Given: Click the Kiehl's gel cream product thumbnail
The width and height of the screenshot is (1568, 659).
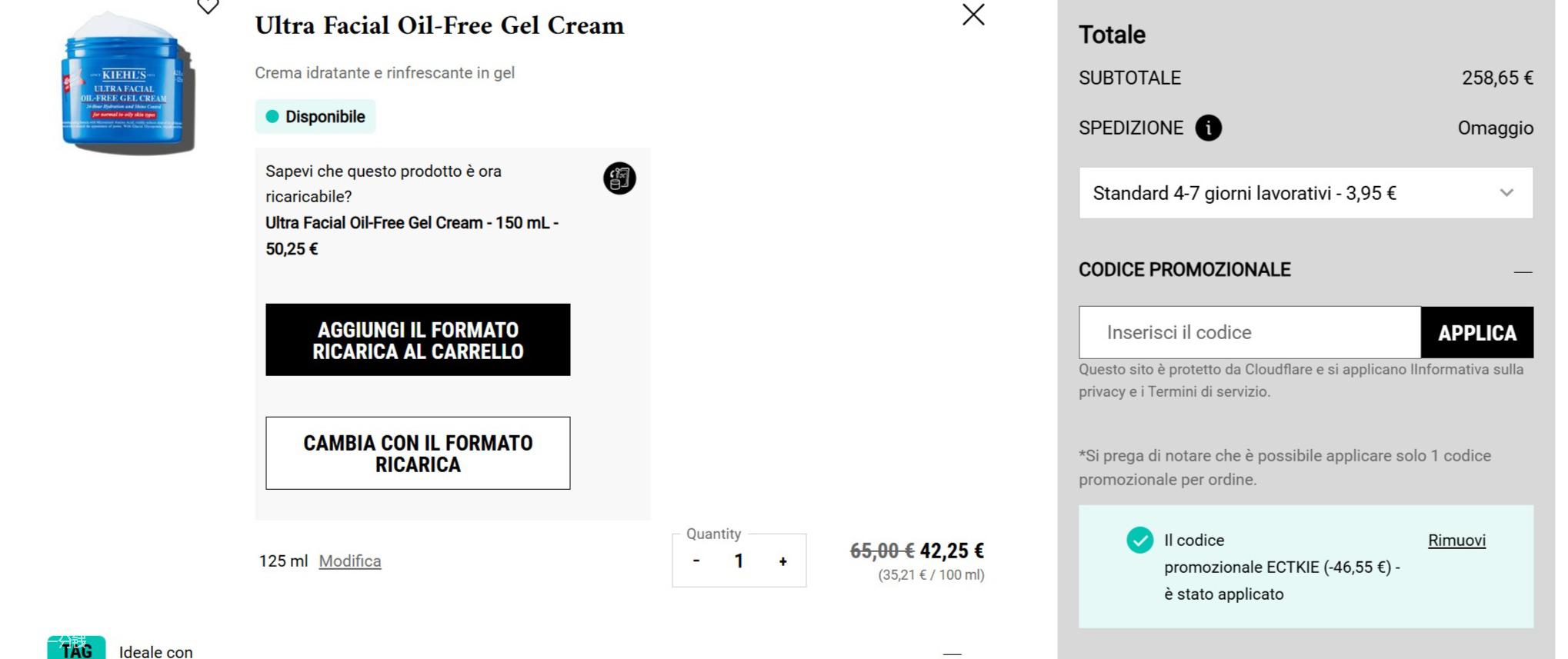Looking at the screenshot, I should click(126, 85).
